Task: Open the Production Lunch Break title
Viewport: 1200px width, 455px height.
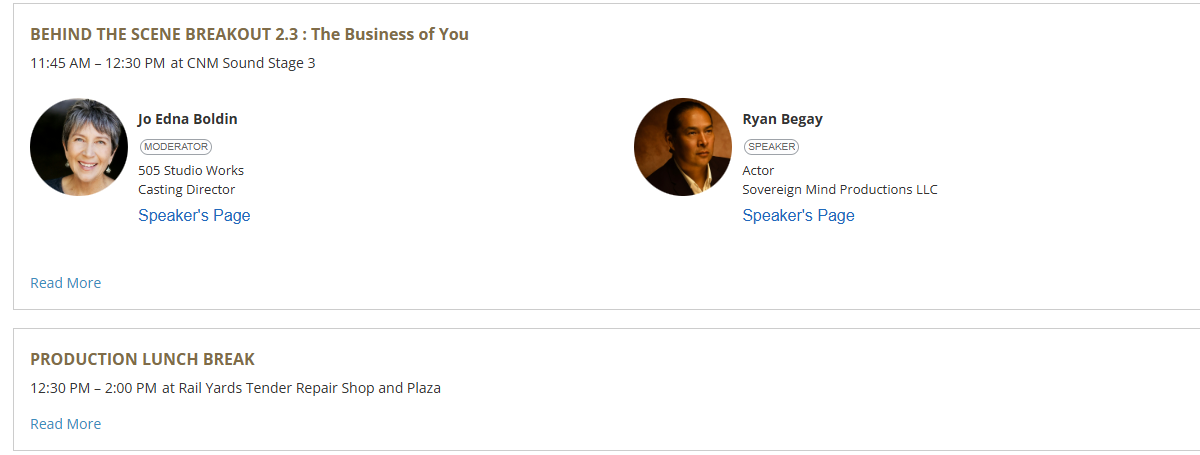Action: point(143,359)
